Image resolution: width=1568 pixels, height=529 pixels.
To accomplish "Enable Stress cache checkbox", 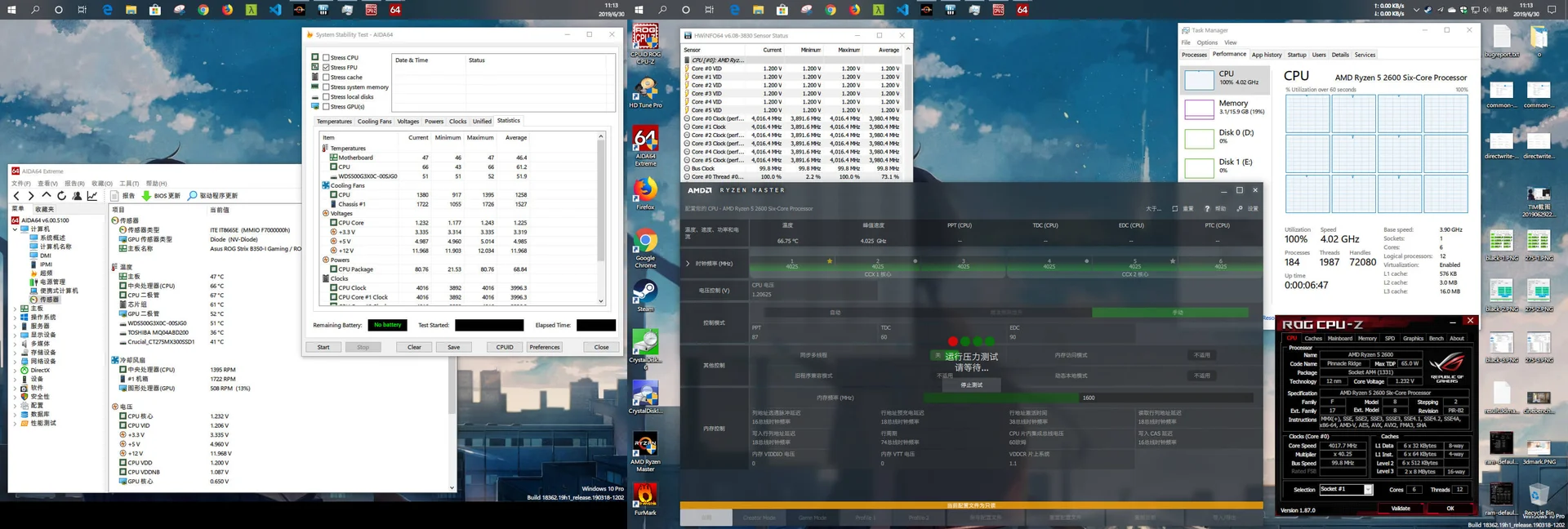I will [326, 78].
